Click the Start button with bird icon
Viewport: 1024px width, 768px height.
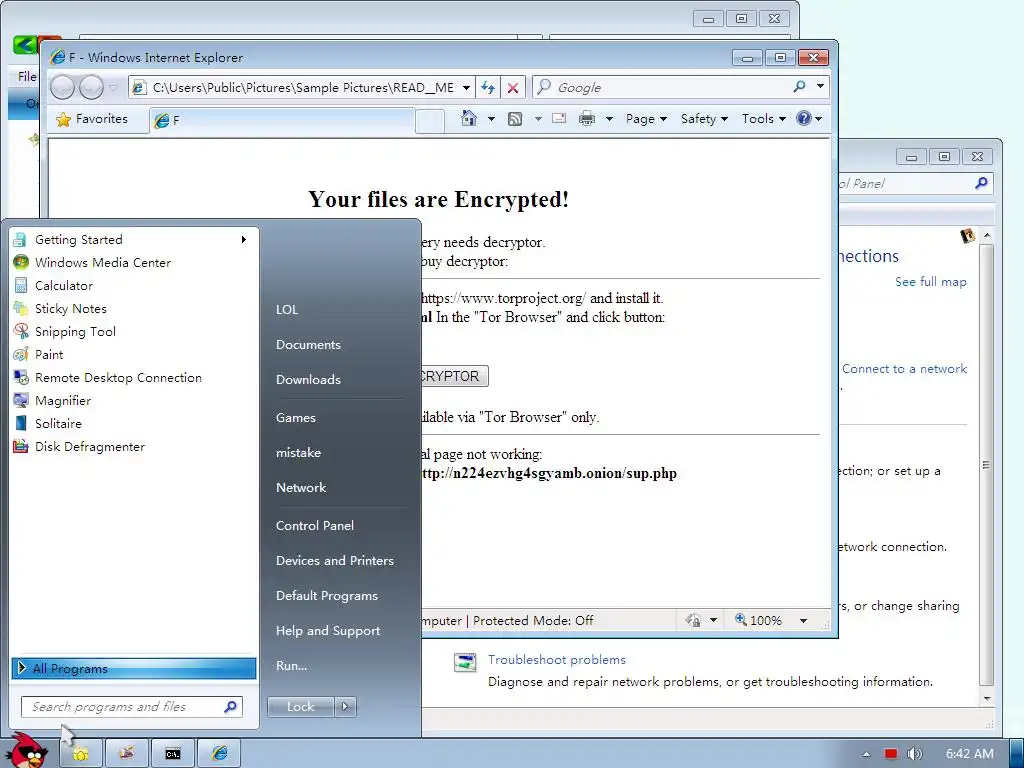click(x=29, y=750)
